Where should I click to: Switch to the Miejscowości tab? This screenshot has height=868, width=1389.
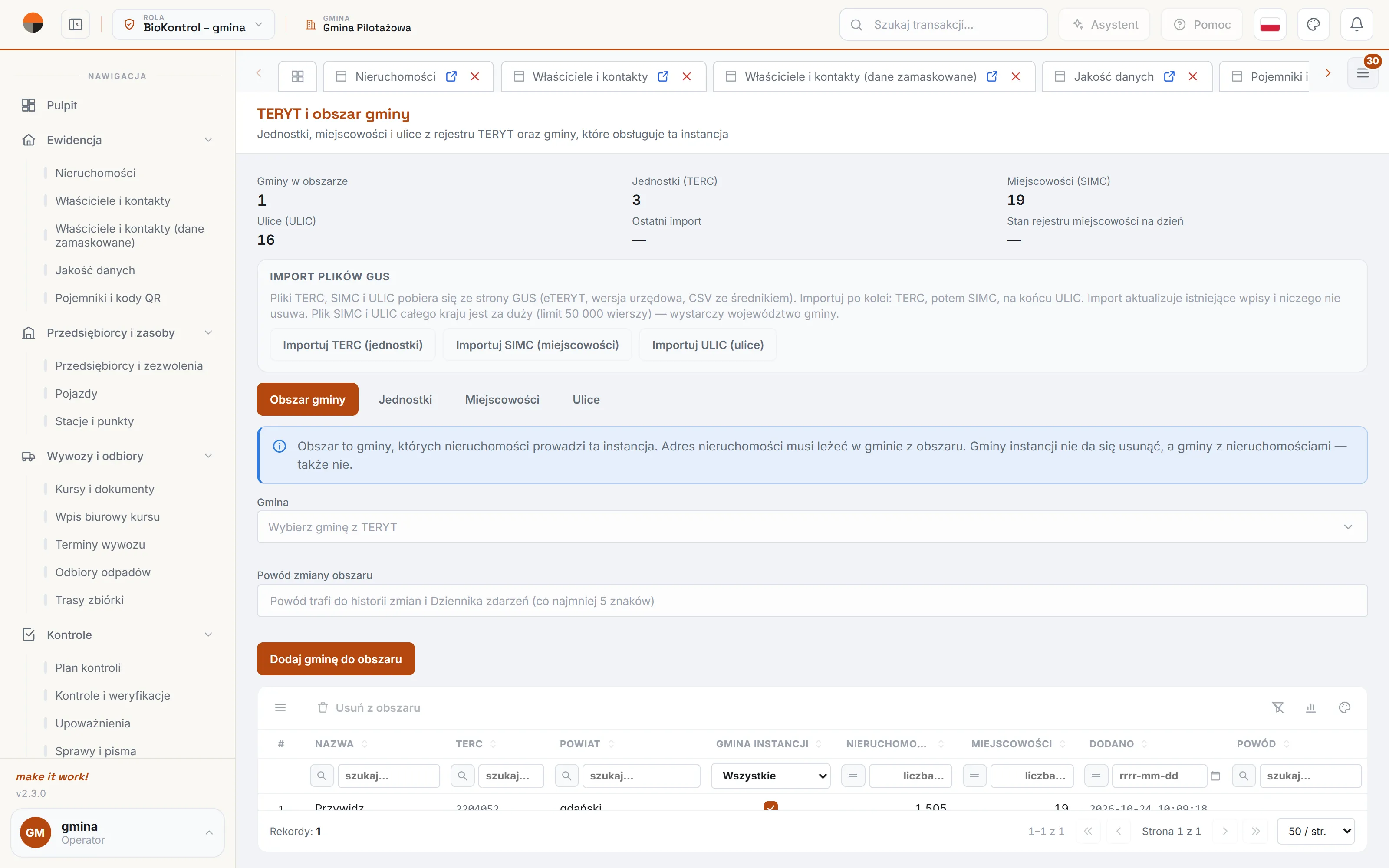tap(502, 400)
